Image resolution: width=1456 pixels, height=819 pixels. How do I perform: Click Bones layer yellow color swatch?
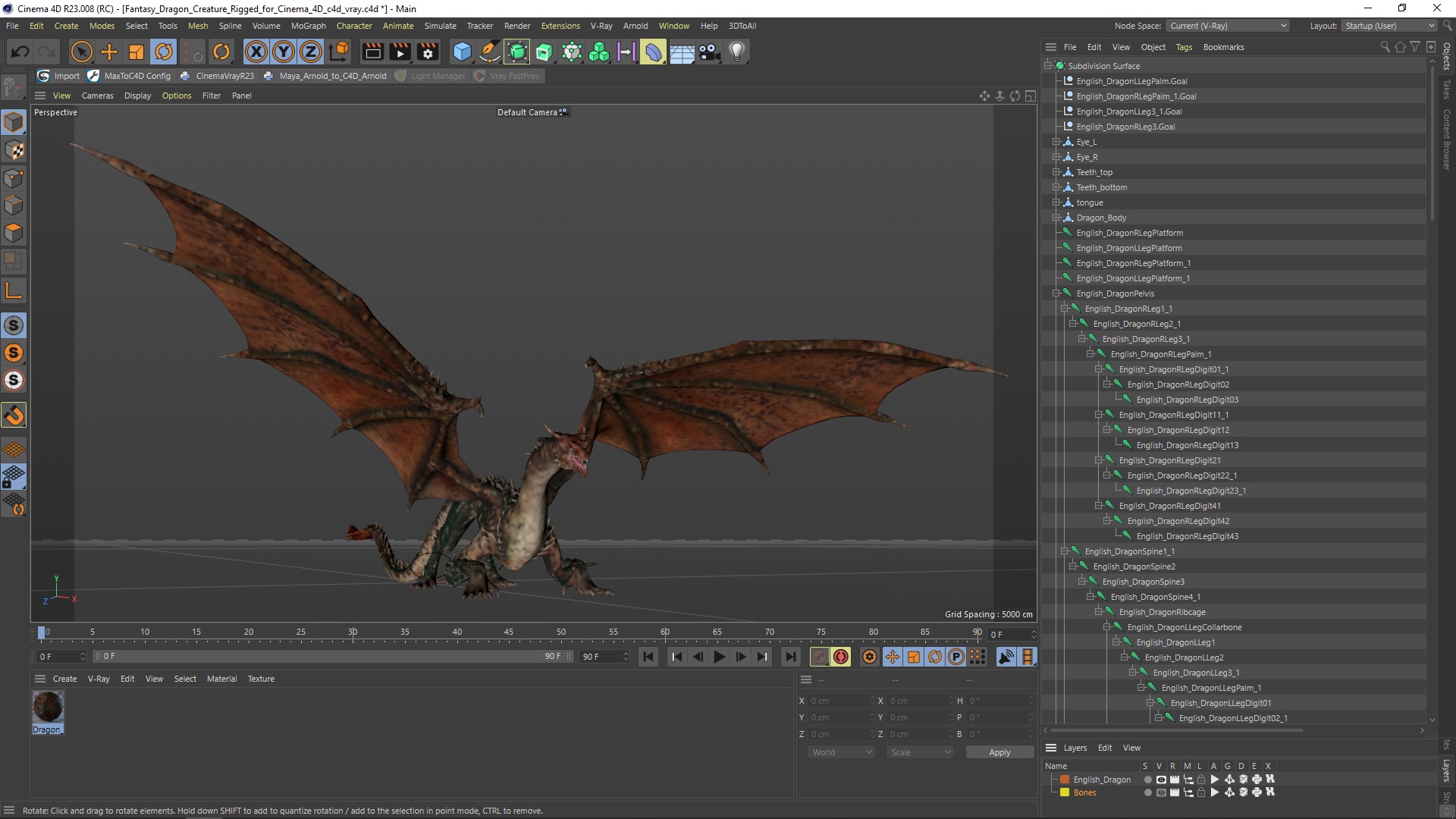(1065, 792)
